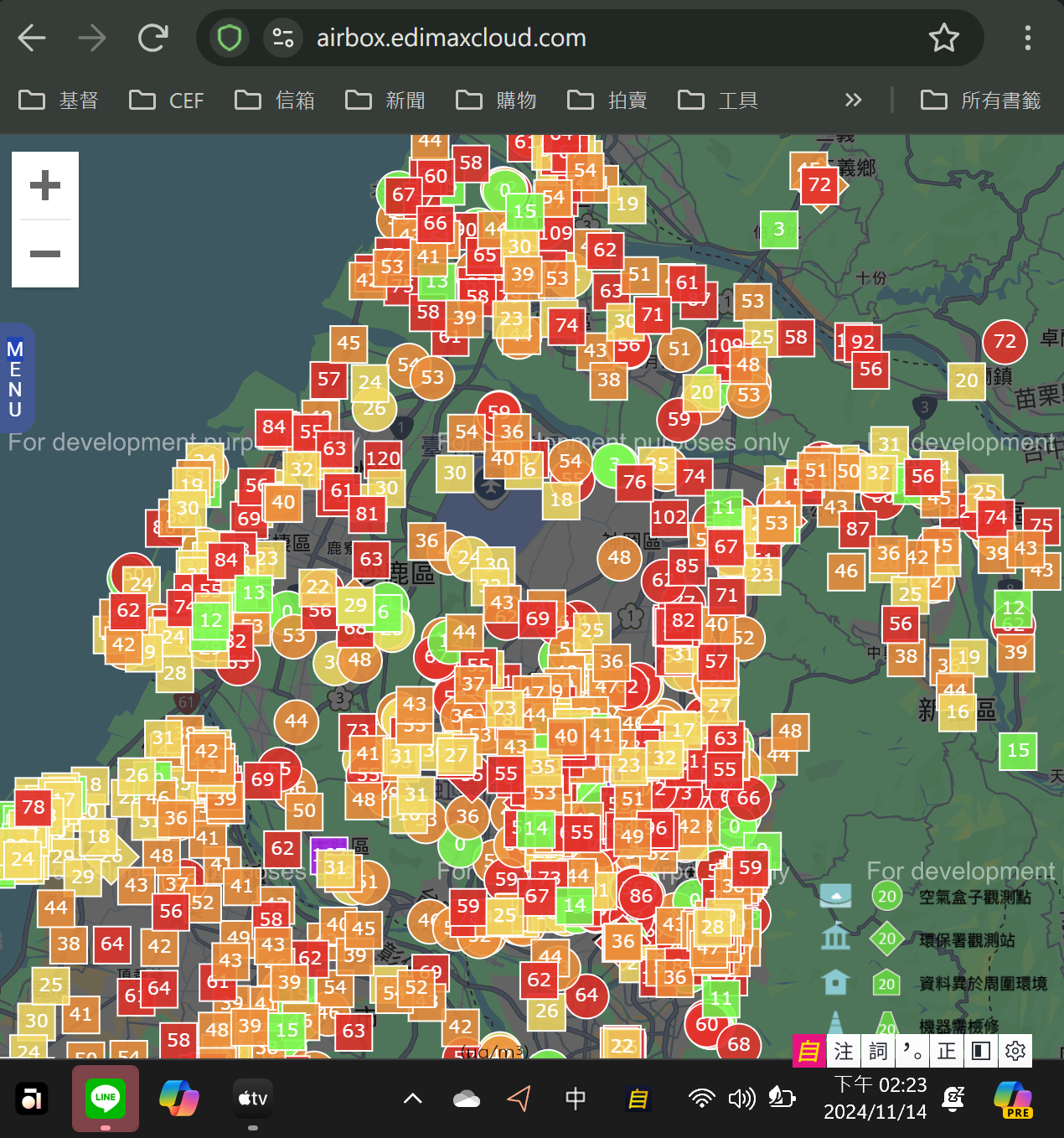The width and height of the screenshot is (1064, 1138).
Task: Open the 新聞 bookmark folder
Action: coord(385,101)
